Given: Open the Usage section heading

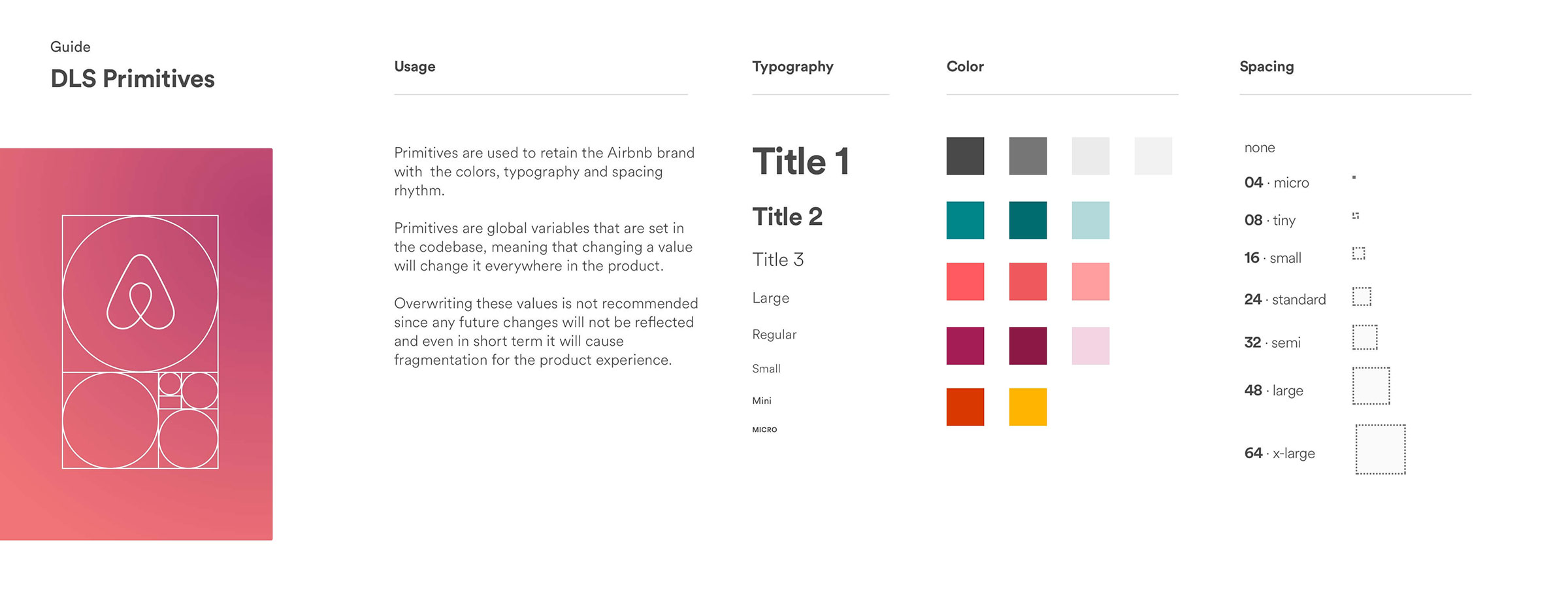Looking at the screenshot, I should point(414,67).
